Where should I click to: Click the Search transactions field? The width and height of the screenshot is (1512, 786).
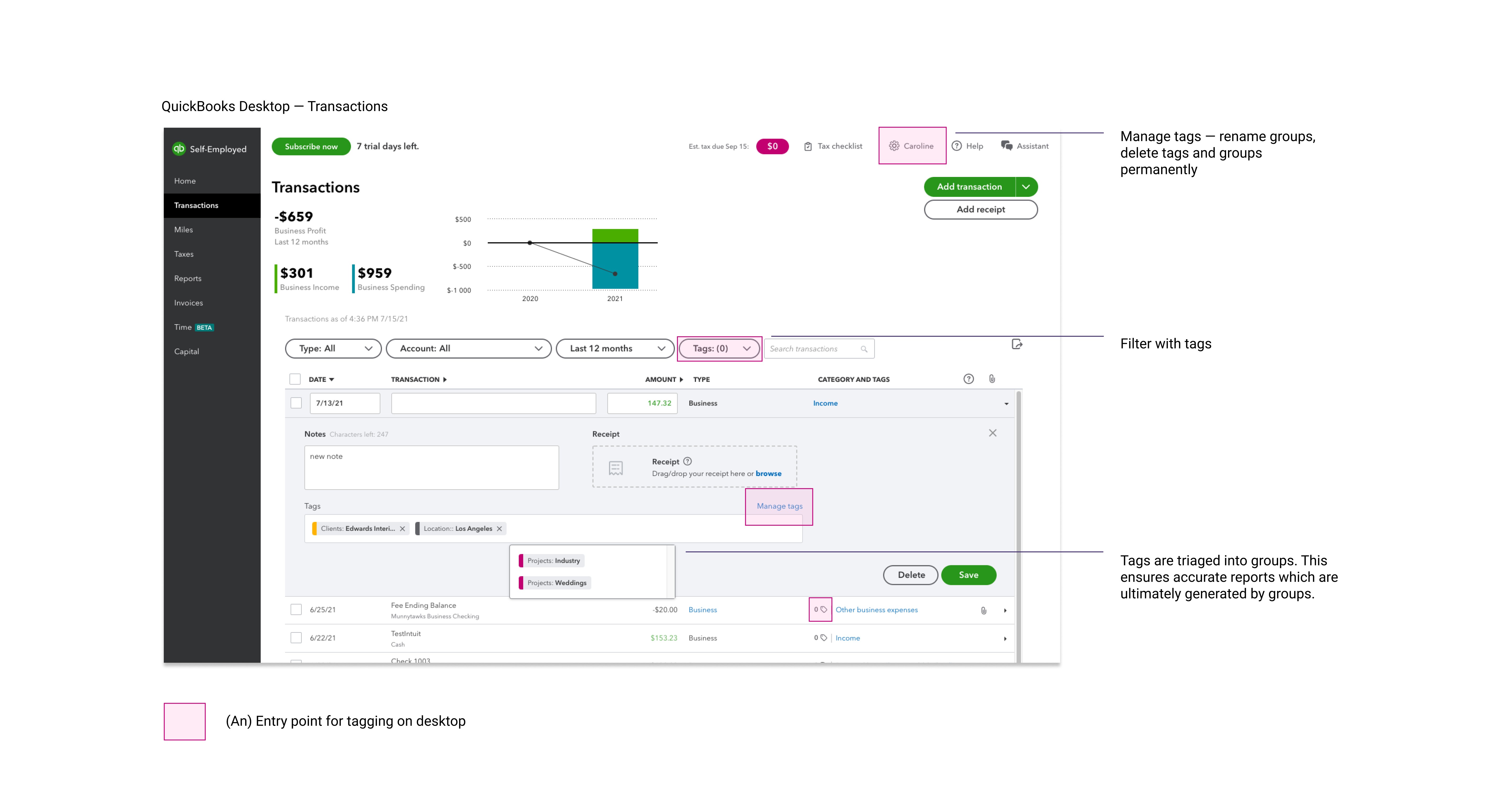[819, 349]
